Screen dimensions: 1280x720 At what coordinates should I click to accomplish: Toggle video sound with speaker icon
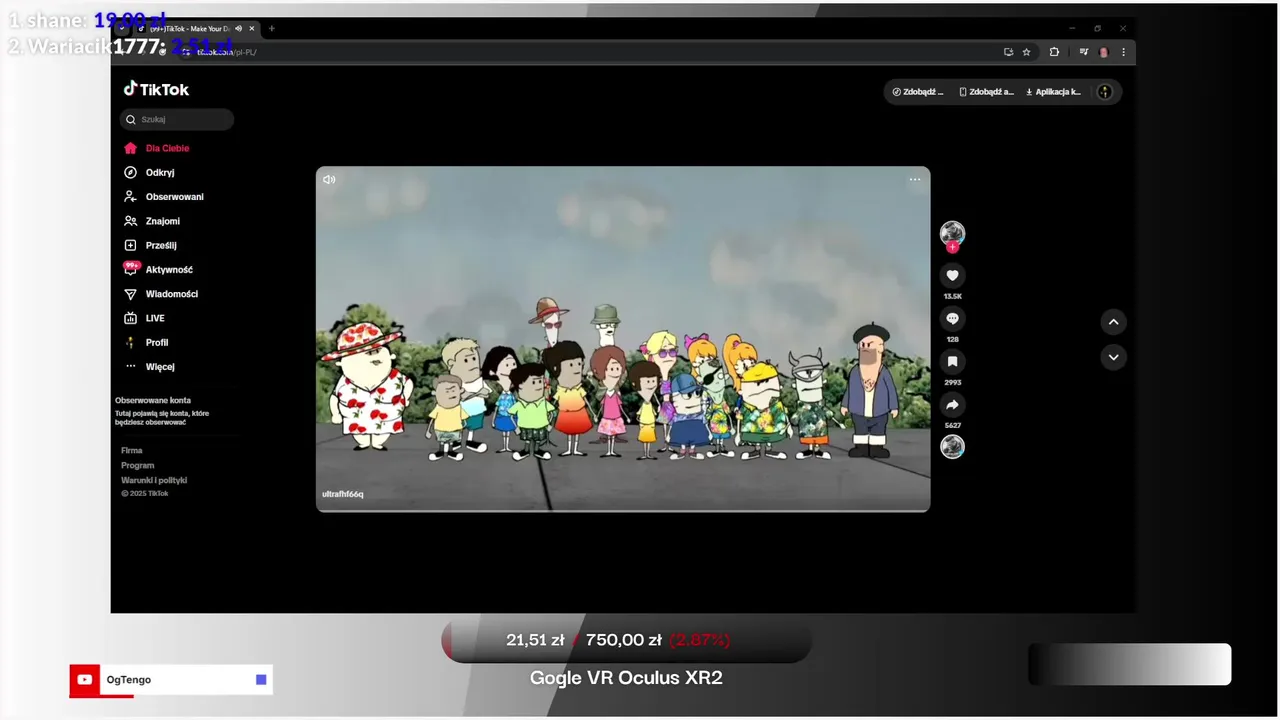click(x=329, y=180)
